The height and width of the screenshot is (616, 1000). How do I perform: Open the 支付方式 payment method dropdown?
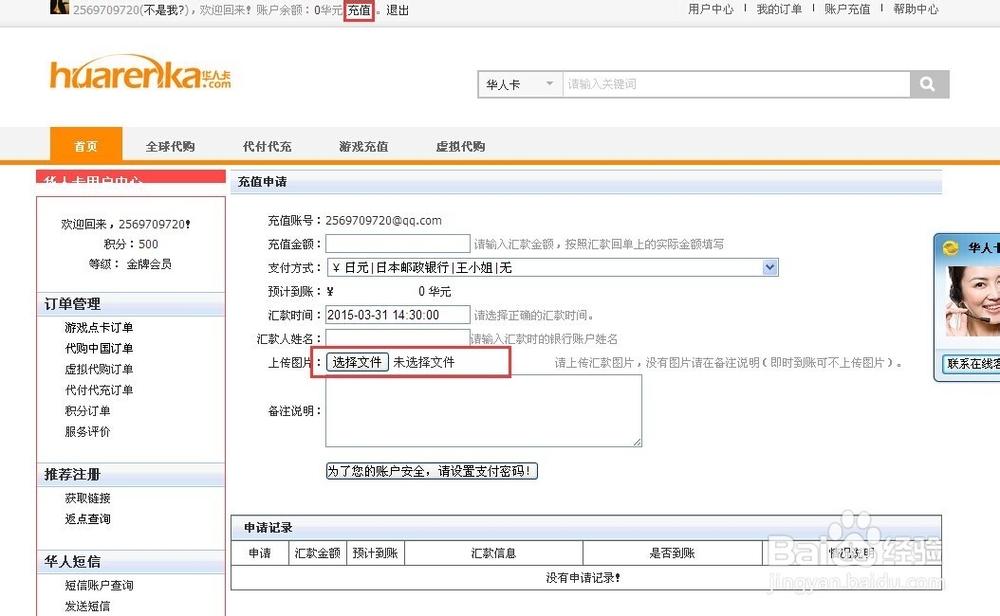click(770, 267)
